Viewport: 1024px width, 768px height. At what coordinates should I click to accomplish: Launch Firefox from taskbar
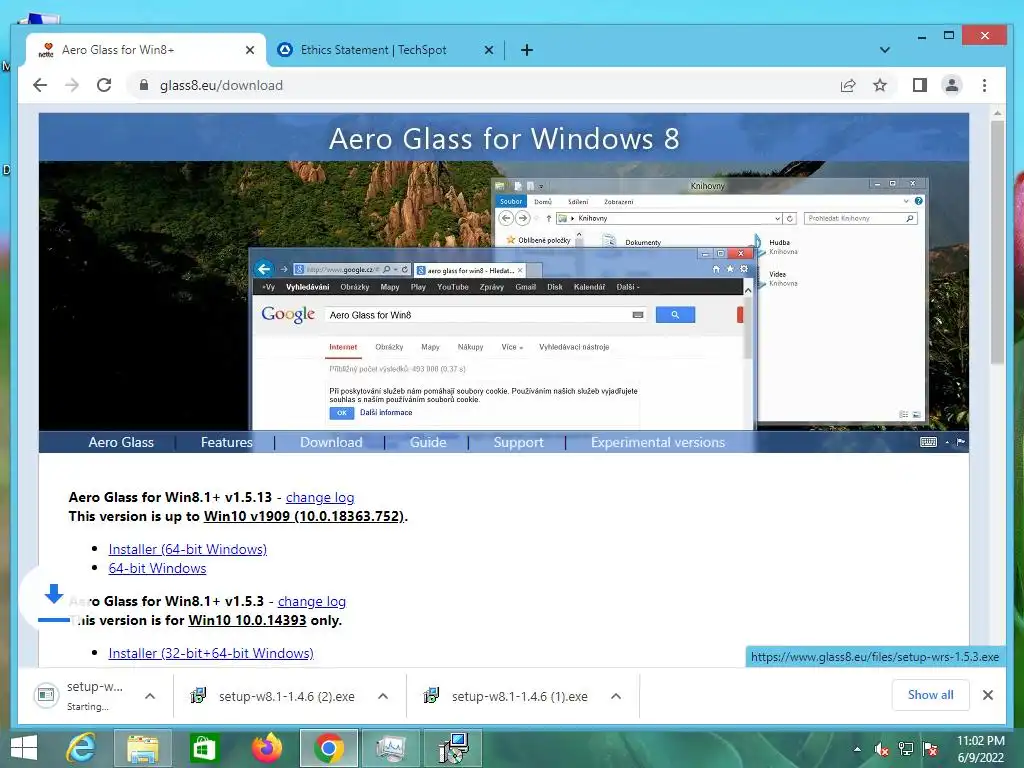click(x=266, y=748)
